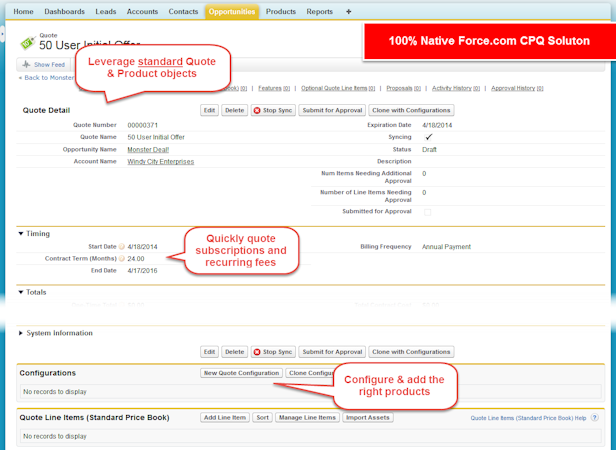Click the Status value Draft
616x450 pixels.
click(x=429, y=150)
